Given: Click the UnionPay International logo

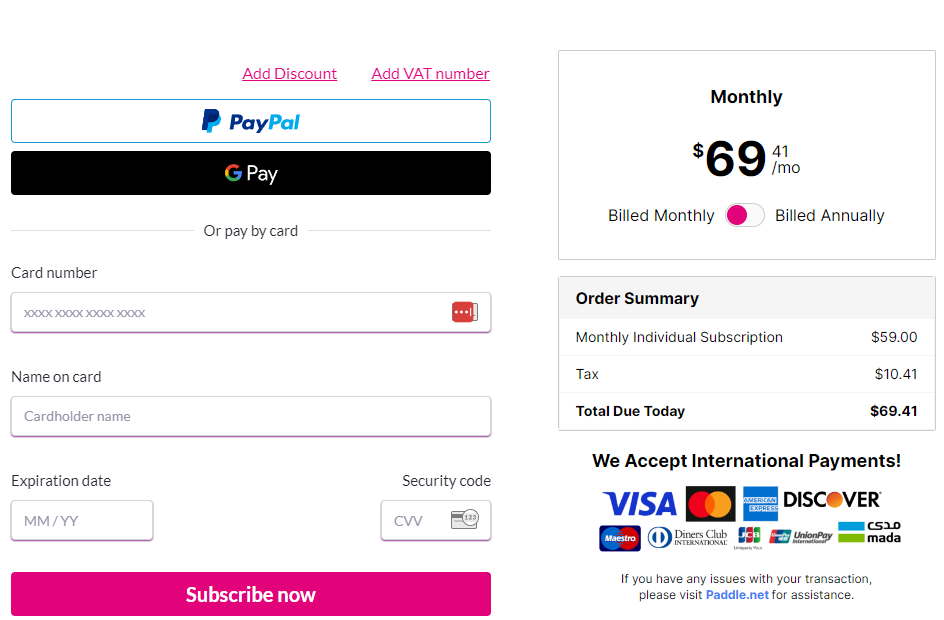Looking at the screenshot, I should point(801,537).
